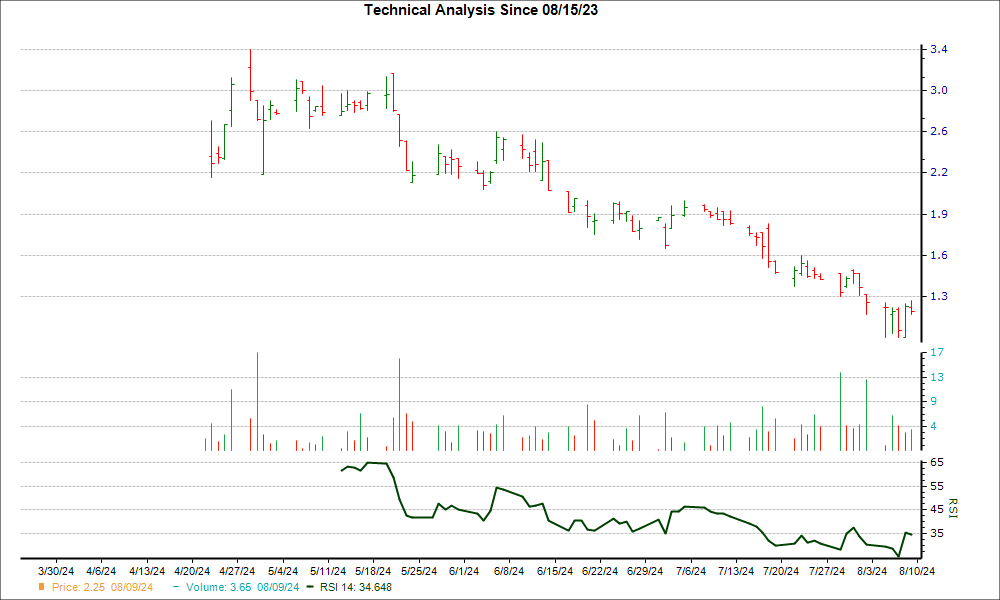Click the 3/30/24 date label on the x-axis
The width and height of the screenshot is (1000, 600).
pyautogui.click(x=54, y=572)
